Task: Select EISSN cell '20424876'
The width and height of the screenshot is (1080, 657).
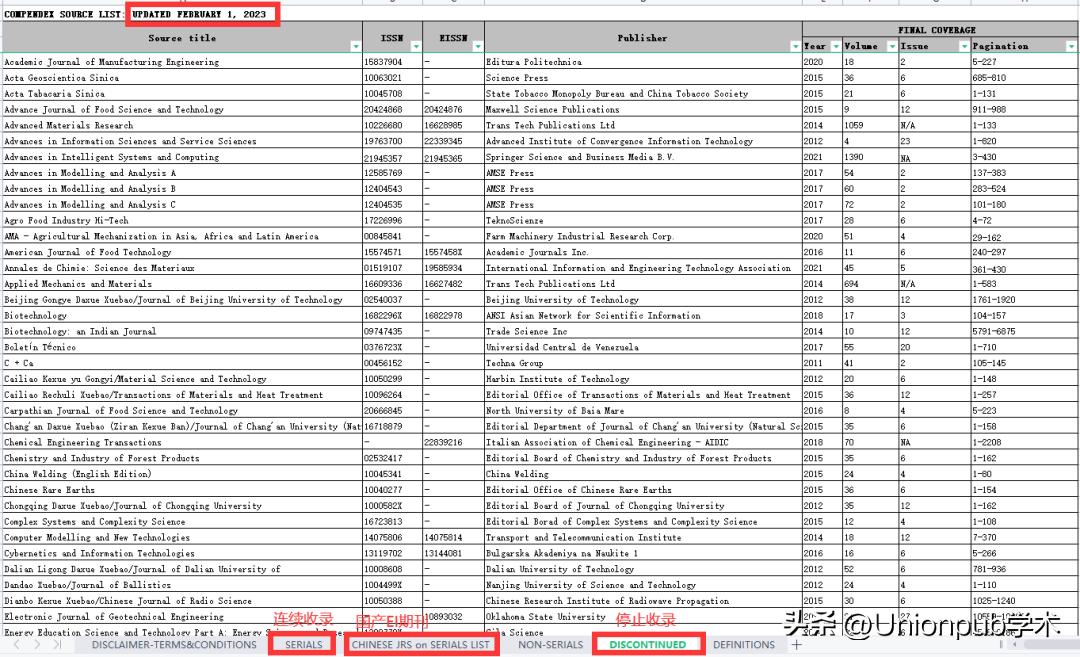Action: tap(453, 110)
